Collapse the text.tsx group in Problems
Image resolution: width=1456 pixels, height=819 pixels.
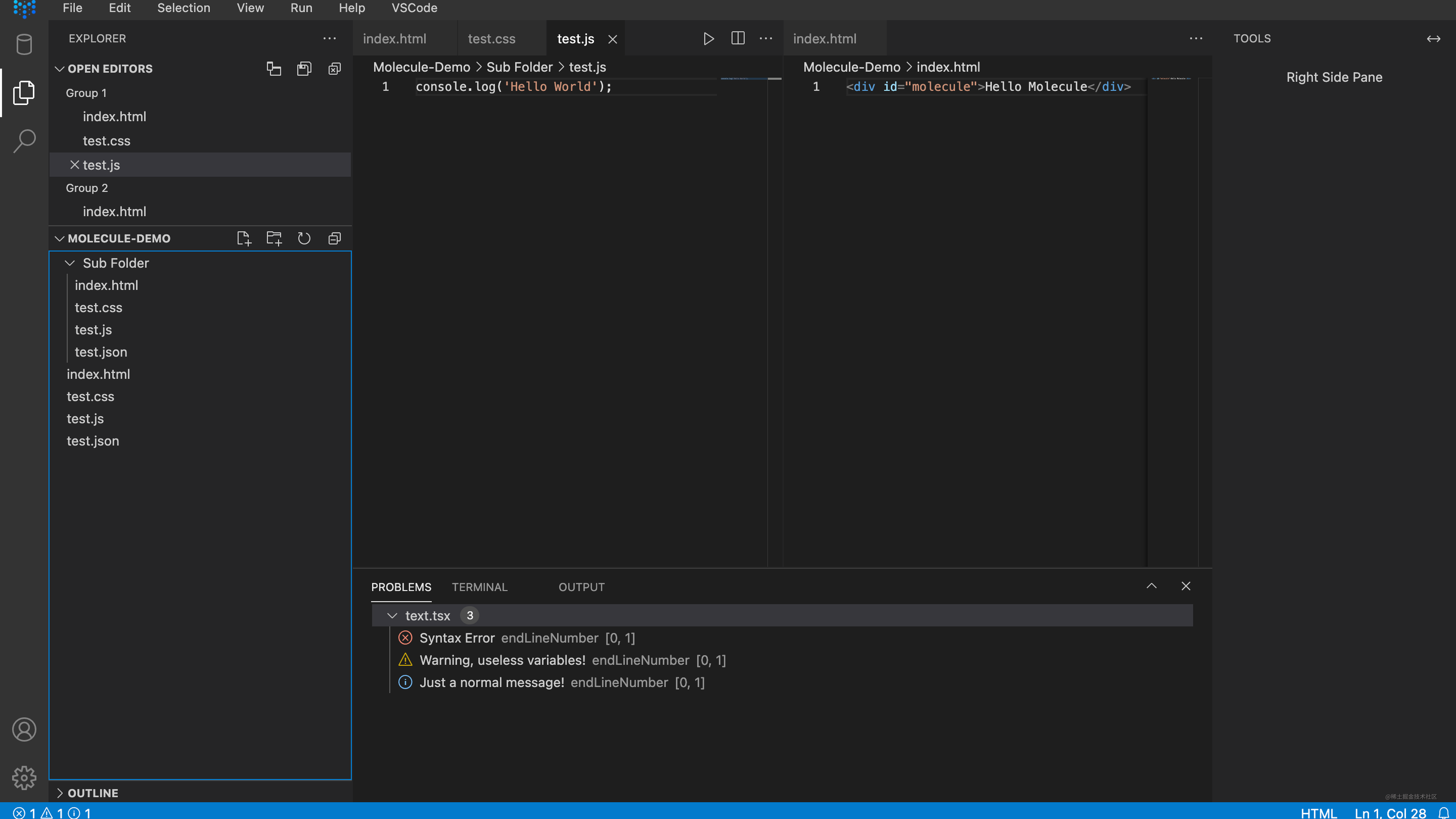pos(392,615)
